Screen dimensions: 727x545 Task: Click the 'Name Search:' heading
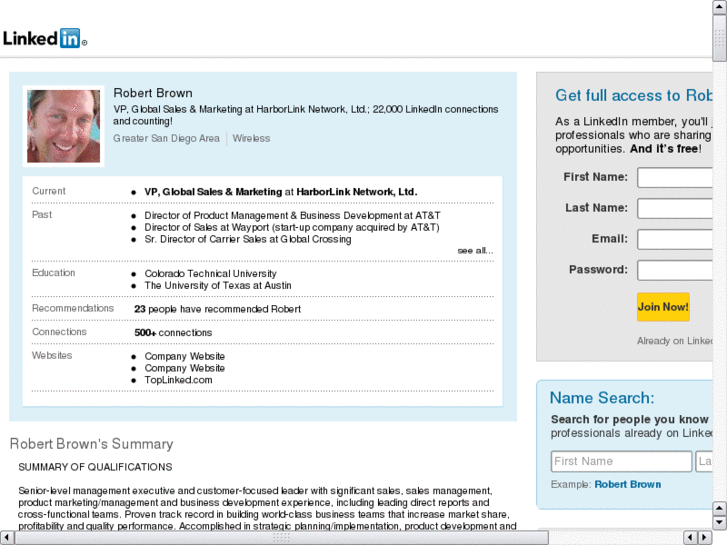point(602,398)
